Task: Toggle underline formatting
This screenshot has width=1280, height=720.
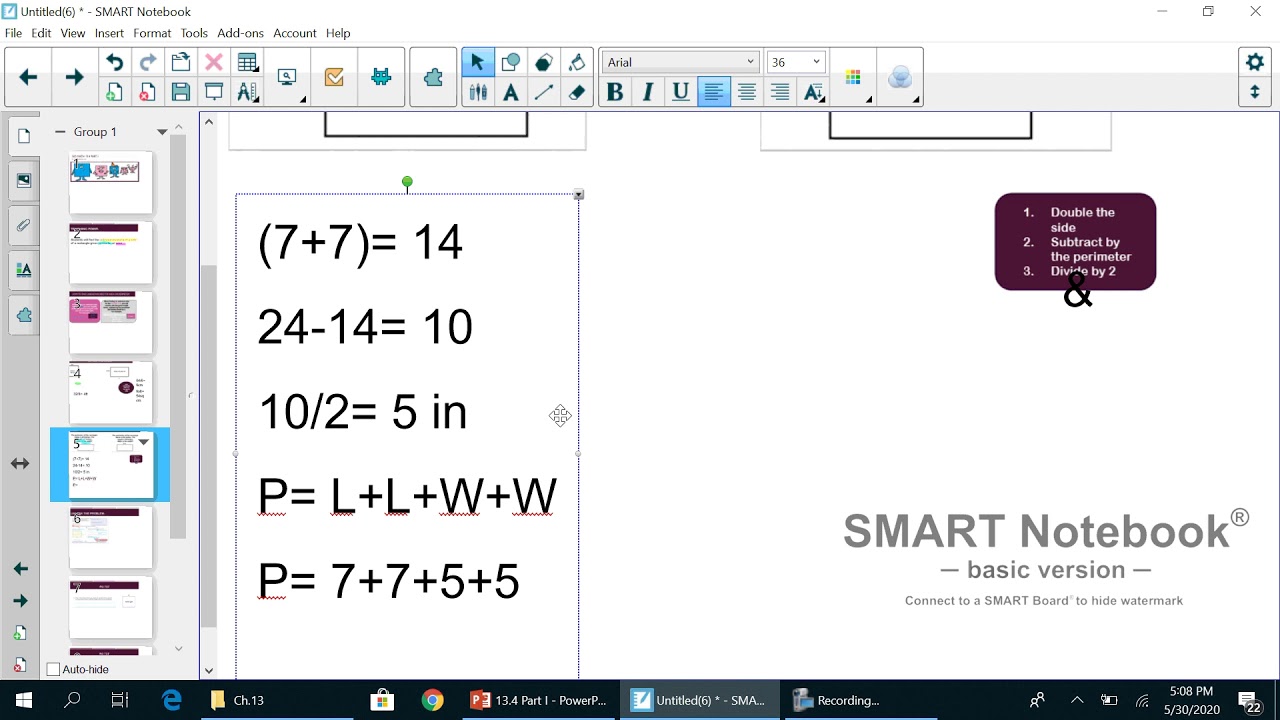Action: click(681, 92)
